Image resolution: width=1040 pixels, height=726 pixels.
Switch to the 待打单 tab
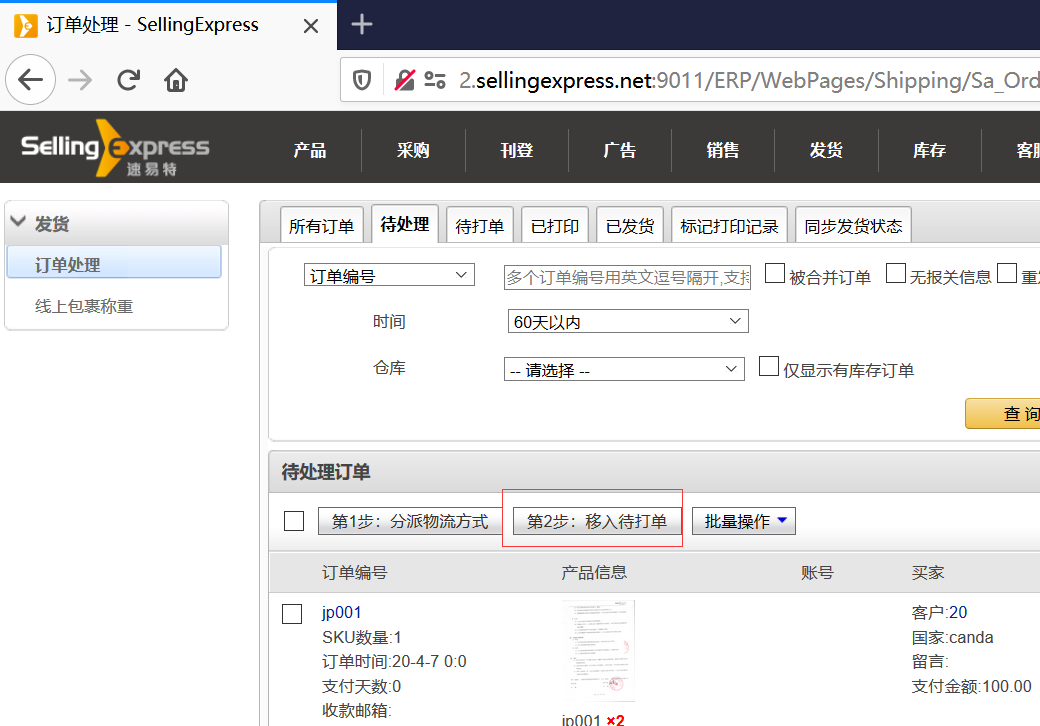coord(480,226)
